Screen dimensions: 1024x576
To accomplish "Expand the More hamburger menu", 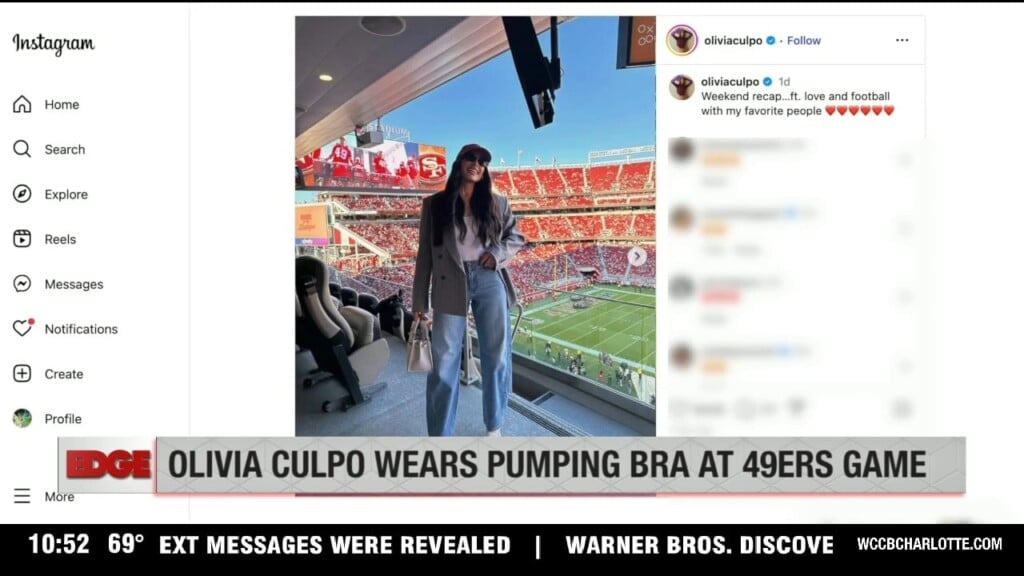I will tap(22, 496).
